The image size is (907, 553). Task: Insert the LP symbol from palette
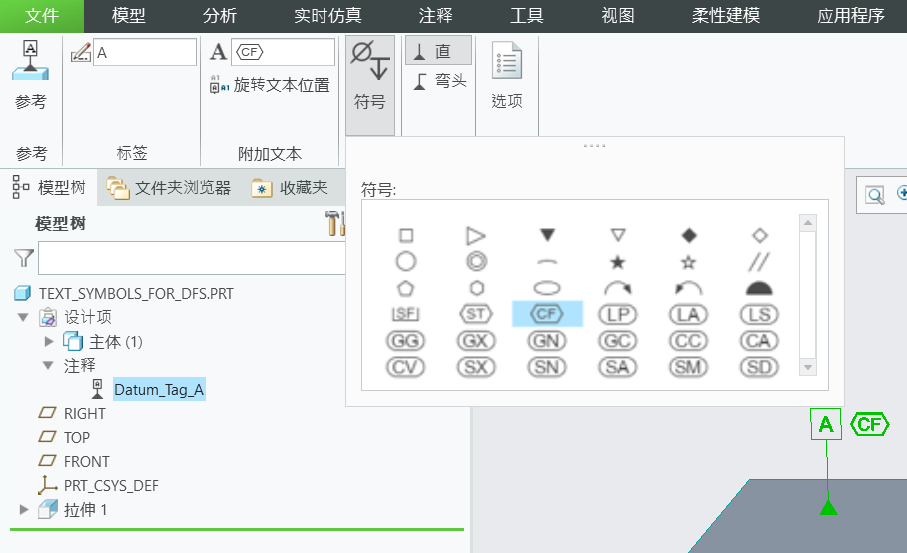pos(617,314)
